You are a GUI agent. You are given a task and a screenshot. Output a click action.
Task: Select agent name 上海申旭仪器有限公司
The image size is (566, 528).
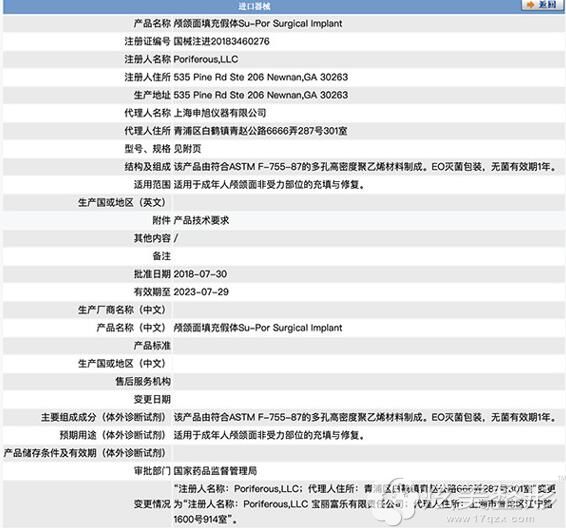tap(220, 113)
